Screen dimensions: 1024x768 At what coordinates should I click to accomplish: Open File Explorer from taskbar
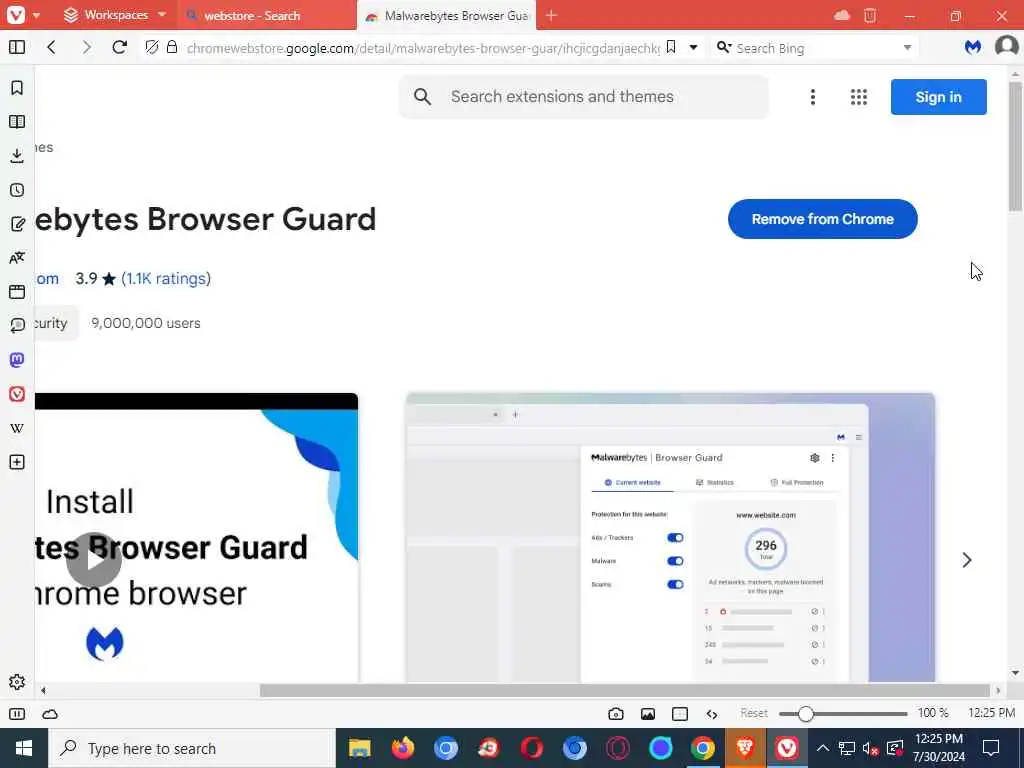coord(360,748)
